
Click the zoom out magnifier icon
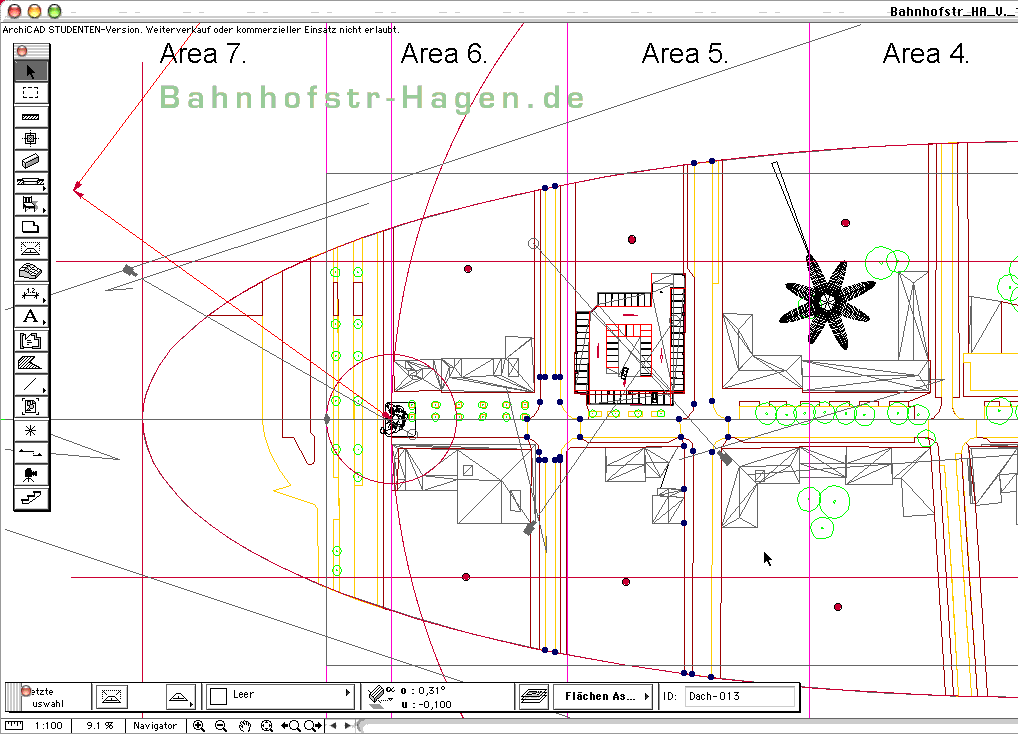tap(221, 726)
